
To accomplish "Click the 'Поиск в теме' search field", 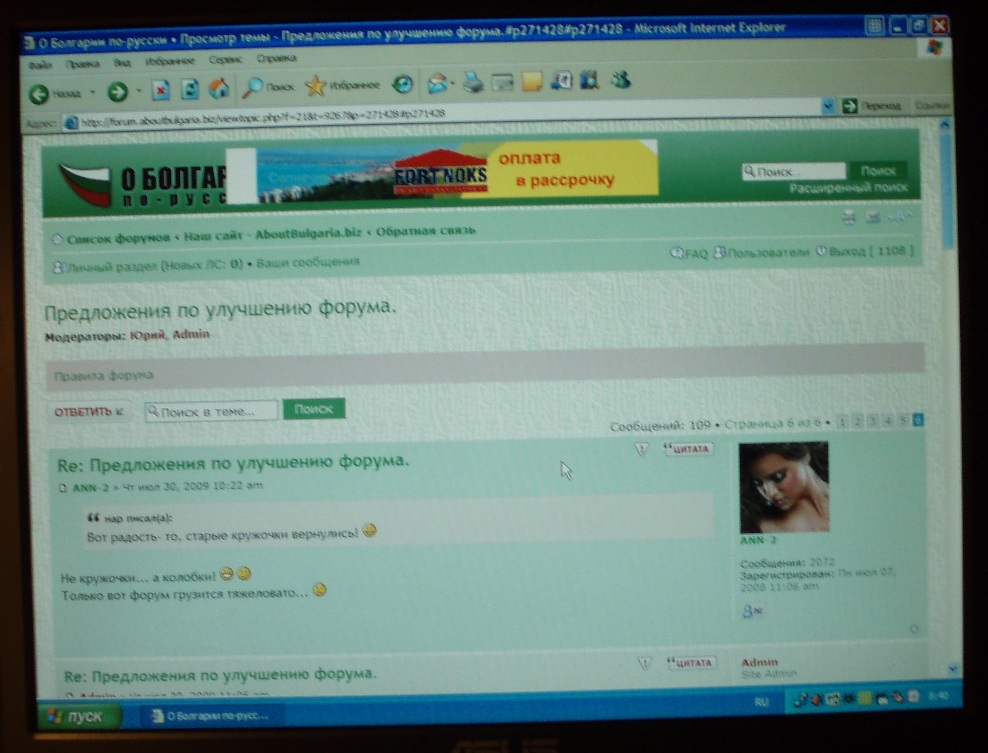I will (x=212, y=411).
